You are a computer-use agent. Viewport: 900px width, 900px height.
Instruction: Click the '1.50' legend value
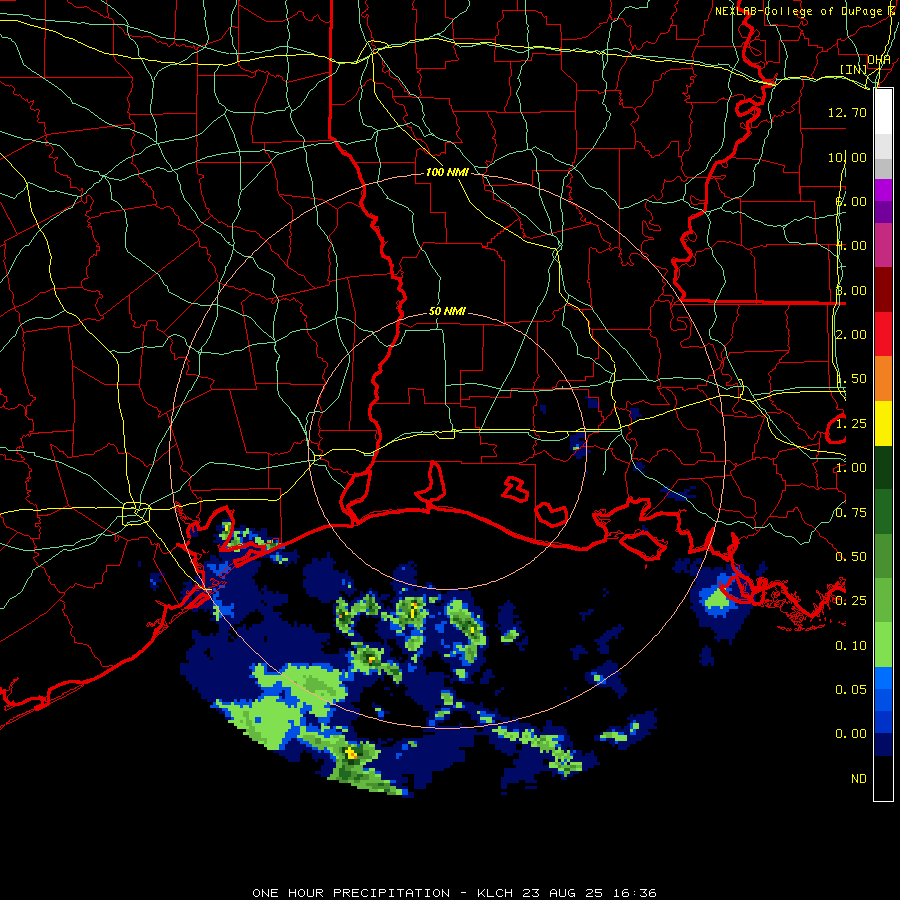[x=851, y=379]
